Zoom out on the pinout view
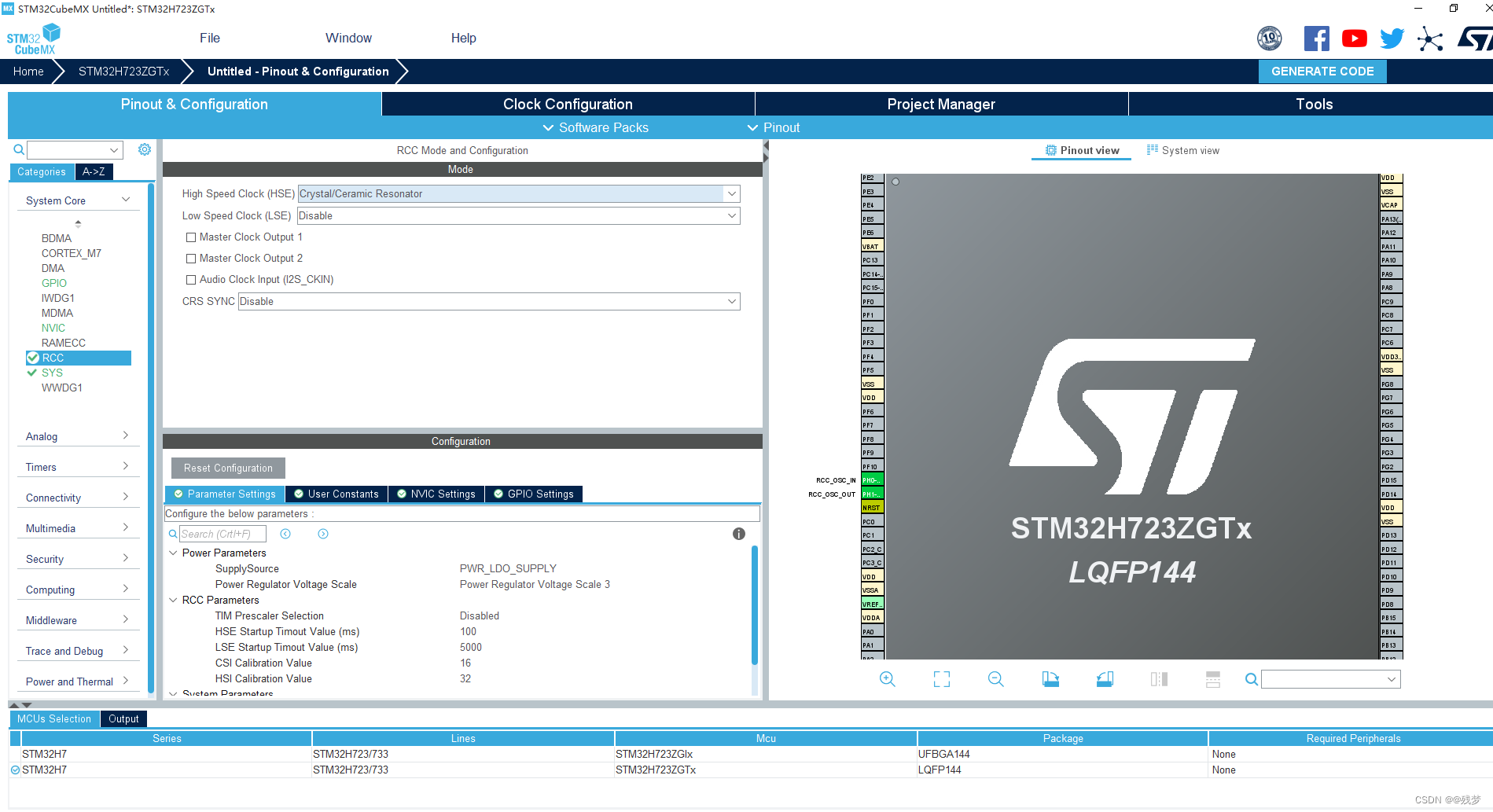Screen dimensions: 1493x812 pos(995,679)
